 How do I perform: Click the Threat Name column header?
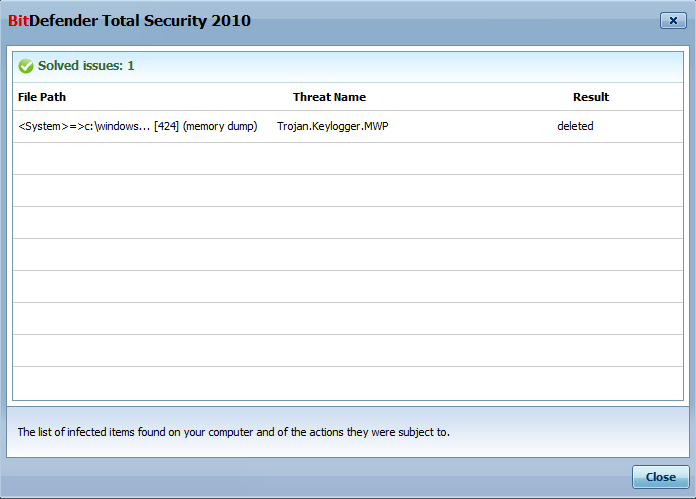point(329,97)
